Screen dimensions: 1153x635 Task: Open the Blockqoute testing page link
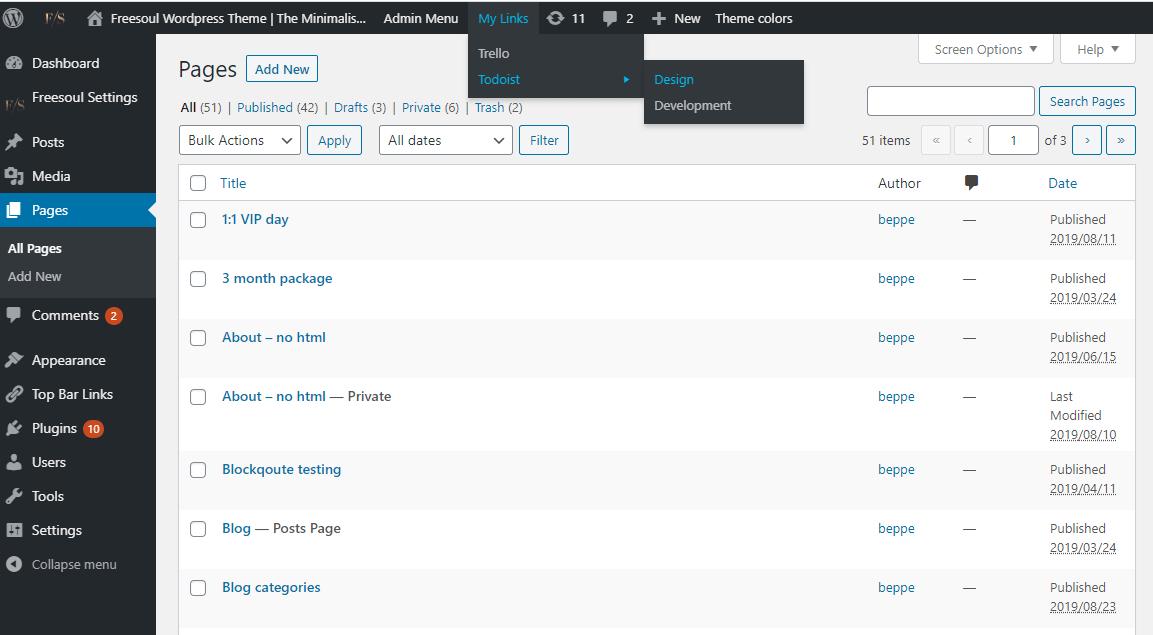(282, 470)
